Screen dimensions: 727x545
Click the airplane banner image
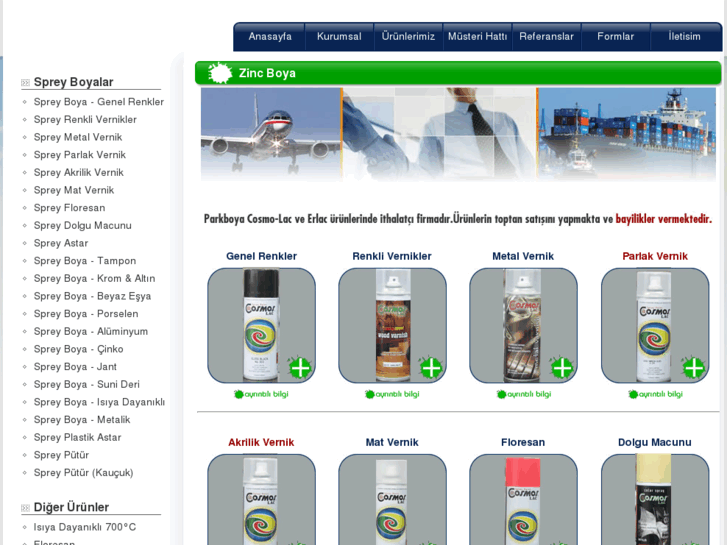(271, 134)
